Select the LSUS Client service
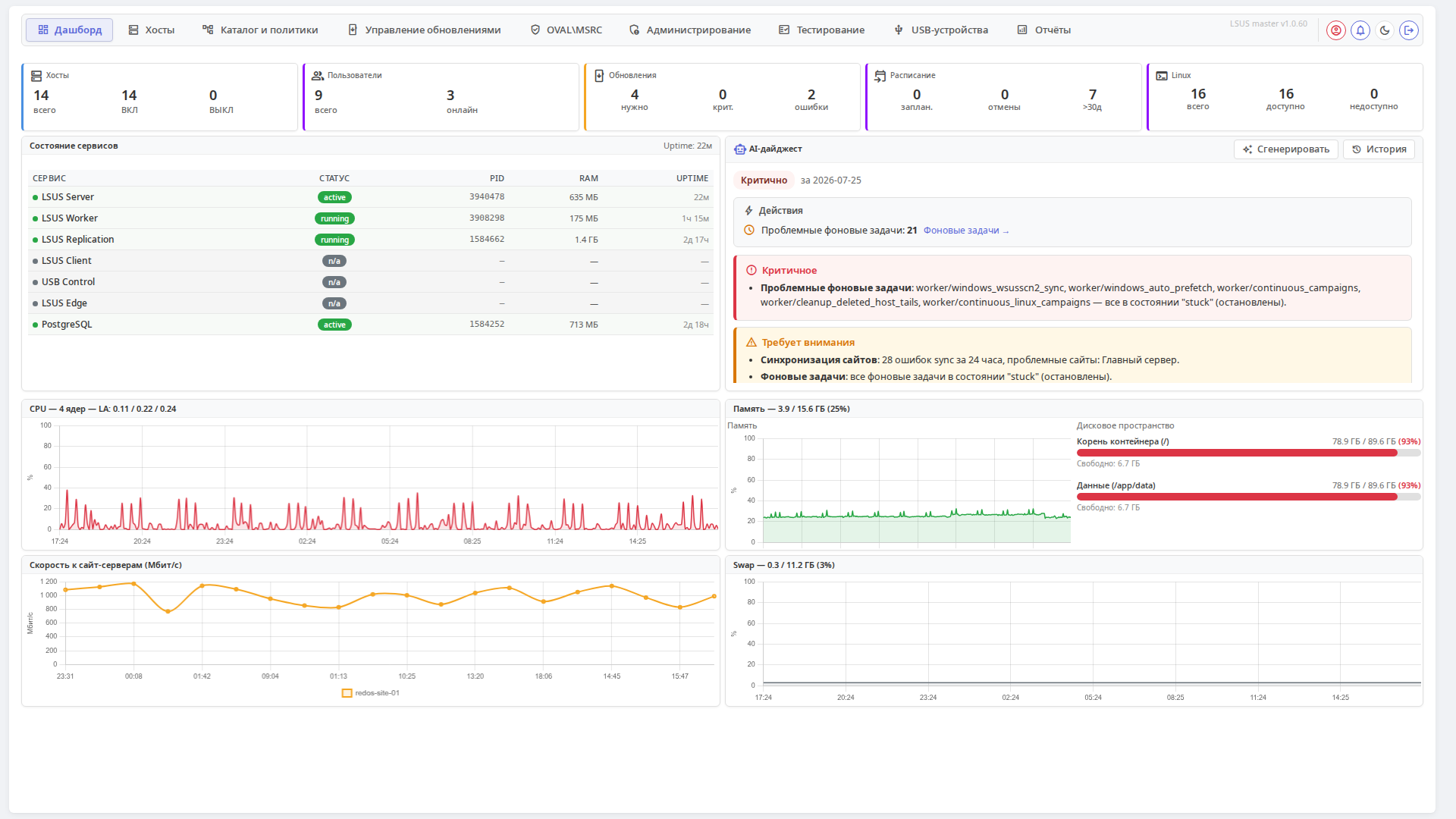Image resolution: width=1456 pixels, height=819 pixels. pos(370,261)
